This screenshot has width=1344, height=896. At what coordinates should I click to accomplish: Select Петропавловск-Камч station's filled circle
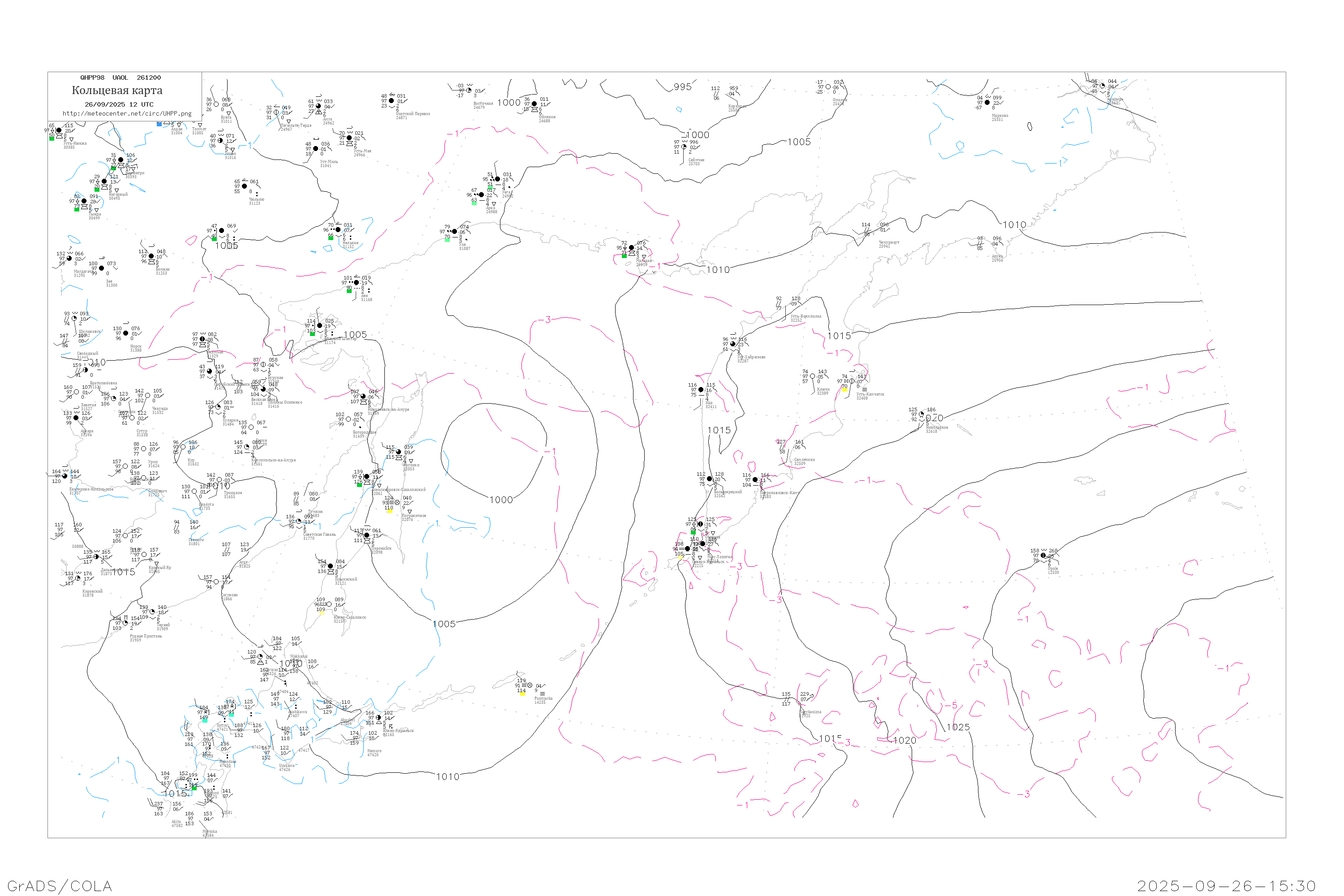click(x=755, y=480)
